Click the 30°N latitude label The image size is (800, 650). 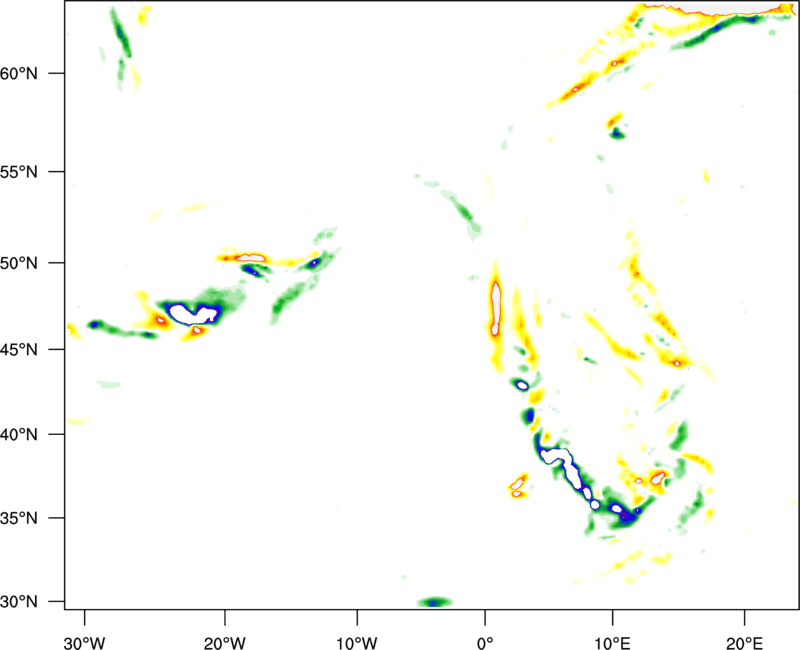pyautogui.click(x=19, y=602)
